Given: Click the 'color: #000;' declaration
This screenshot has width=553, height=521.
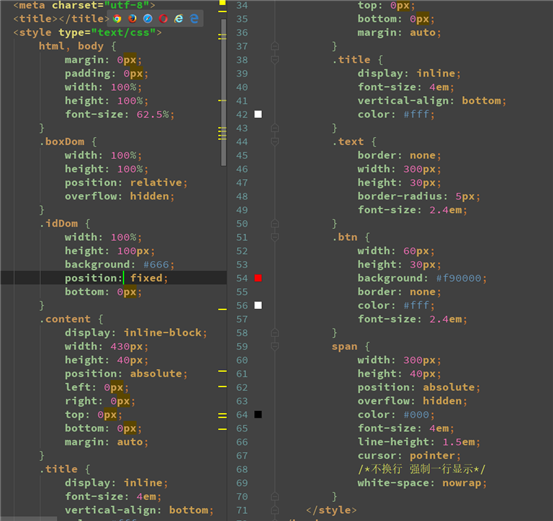Looking at the screenshot, I should click(x=396, y=414).
